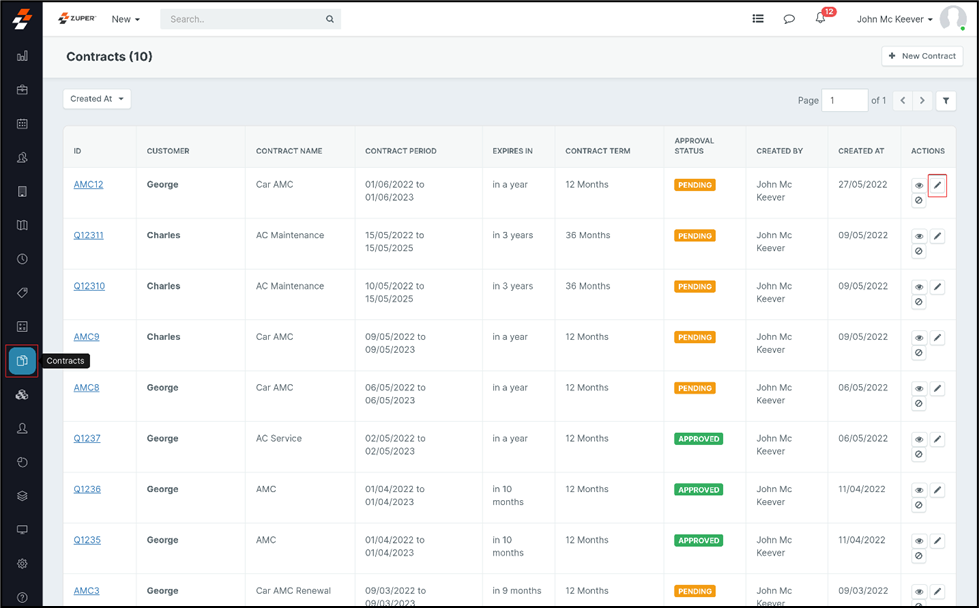979x608 pixels.
Task: Open the Q12310 contract link
Action: pos(89,286)
